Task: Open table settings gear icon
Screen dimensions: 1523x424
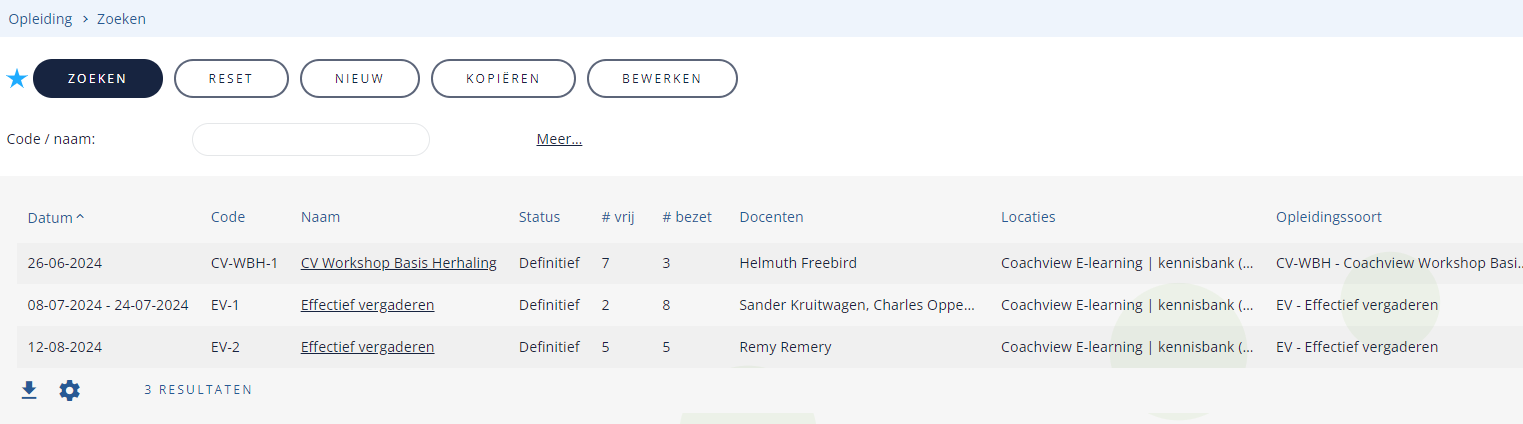Action: tap(69, 390)
